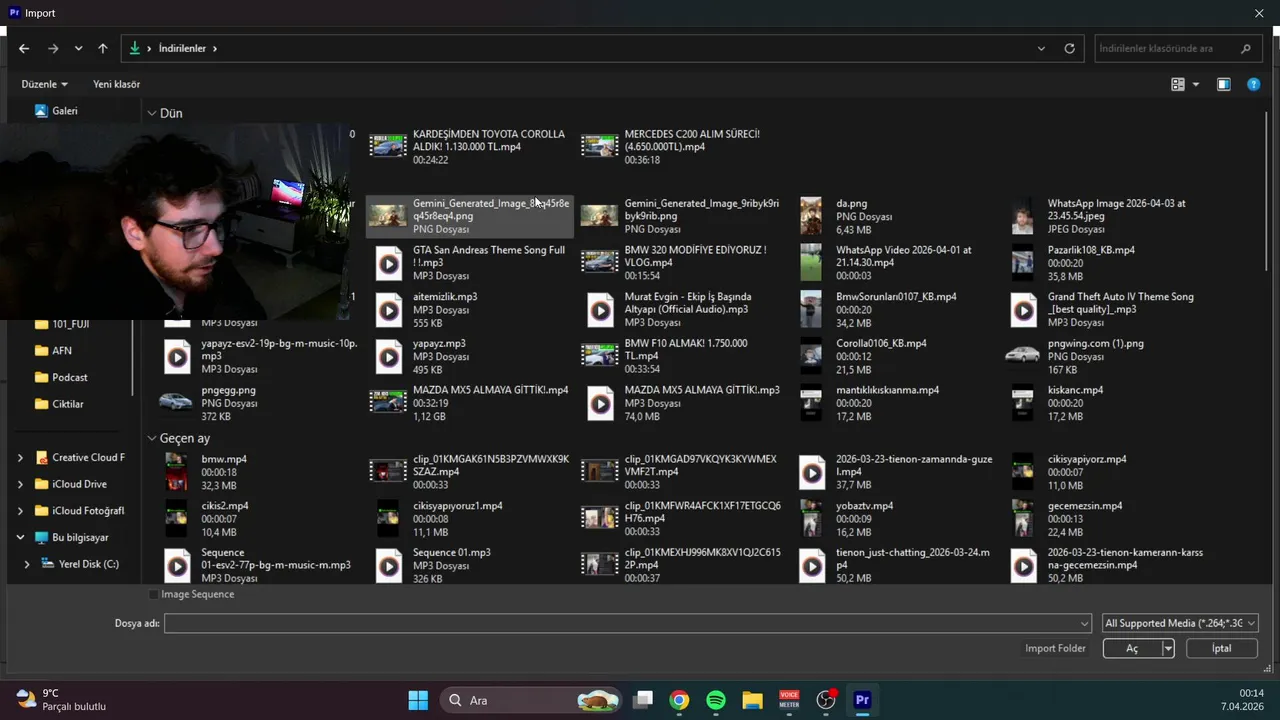The width and height of the screenshot is (1280, 720).
Task: Select tienon_just-chatting_2026-03-24.mp4 icon
Action: click(x=811, y=566)
